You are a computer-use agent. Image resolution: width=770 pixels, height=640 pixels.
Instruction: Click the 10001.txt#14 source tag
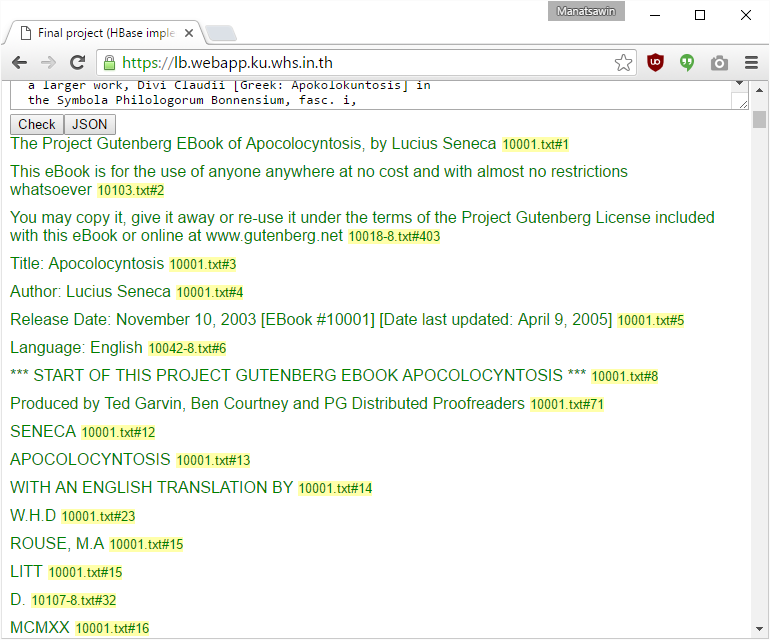335,489
